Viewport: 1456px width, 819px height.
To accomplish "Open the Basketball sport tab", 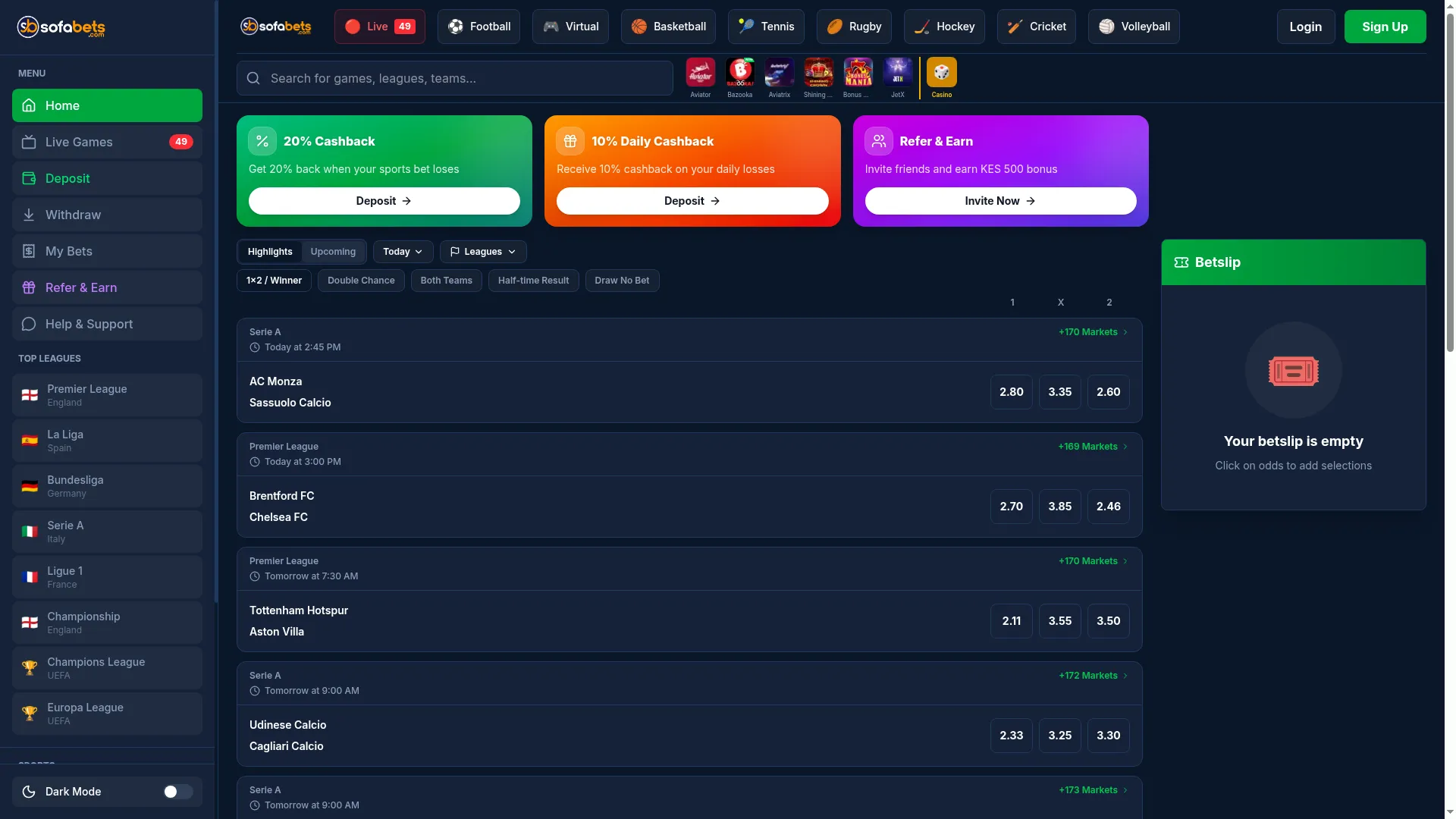I will 668,27.
